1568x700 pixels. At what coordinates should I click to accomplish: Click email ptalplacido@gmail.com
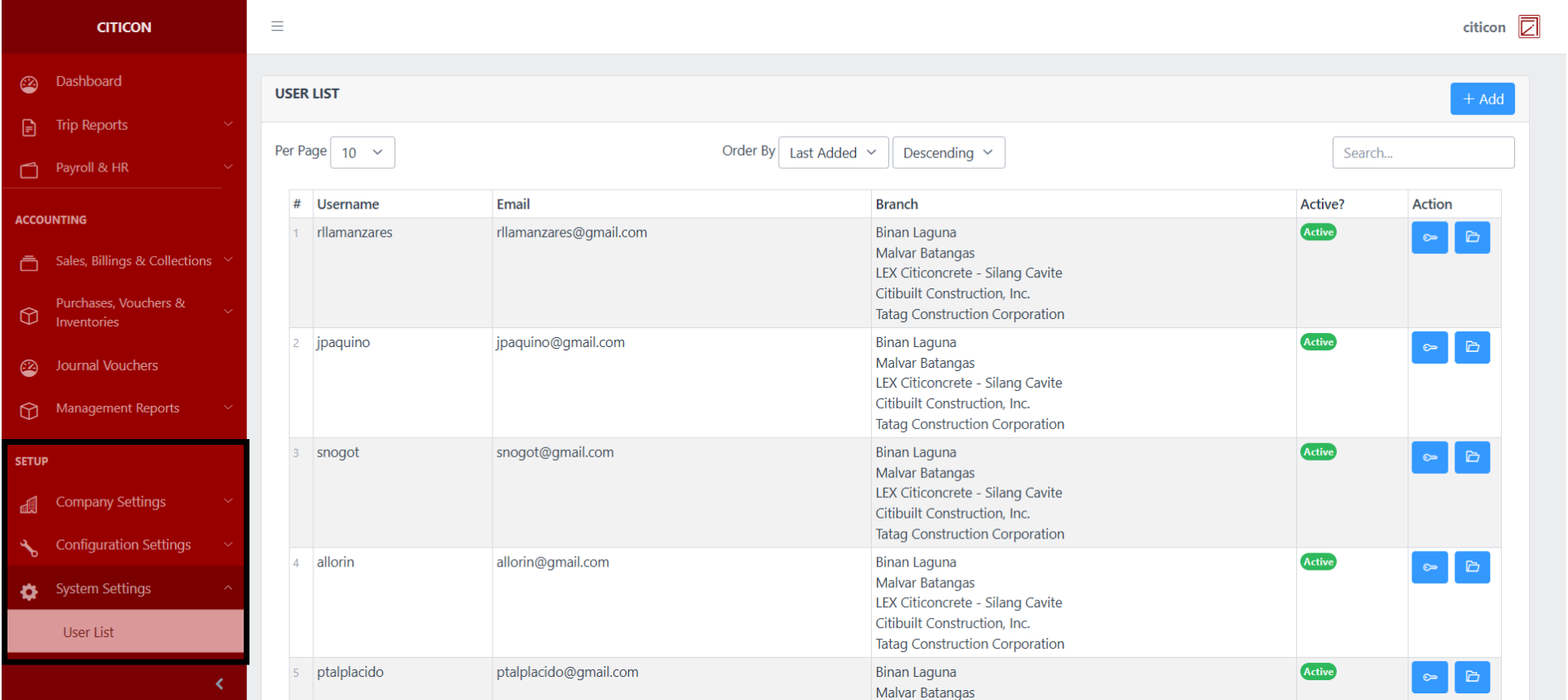(568, 673)
